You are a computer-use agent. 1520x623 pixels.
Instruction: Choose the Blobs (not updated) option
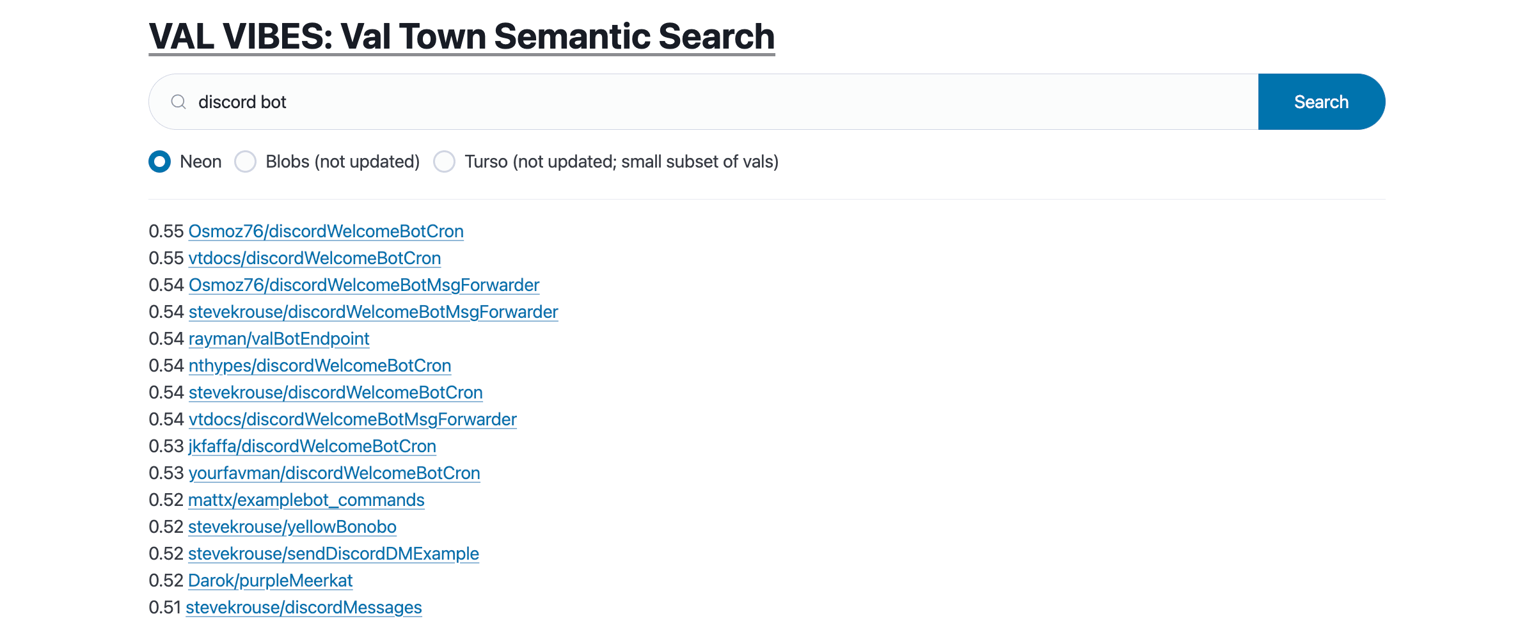click(246, 162)
